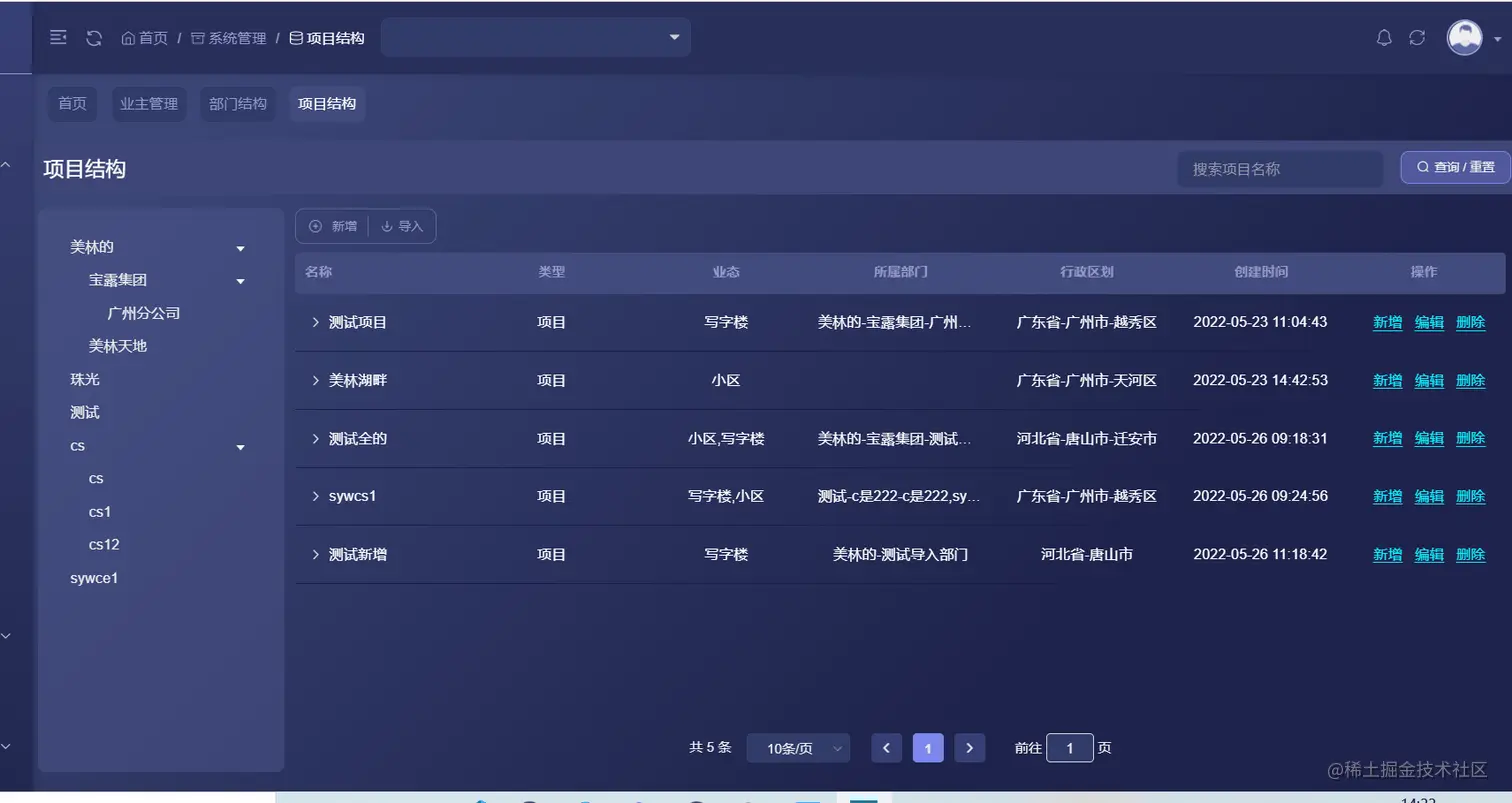Click the refresh icon near the bell

tap(1417, 37)
